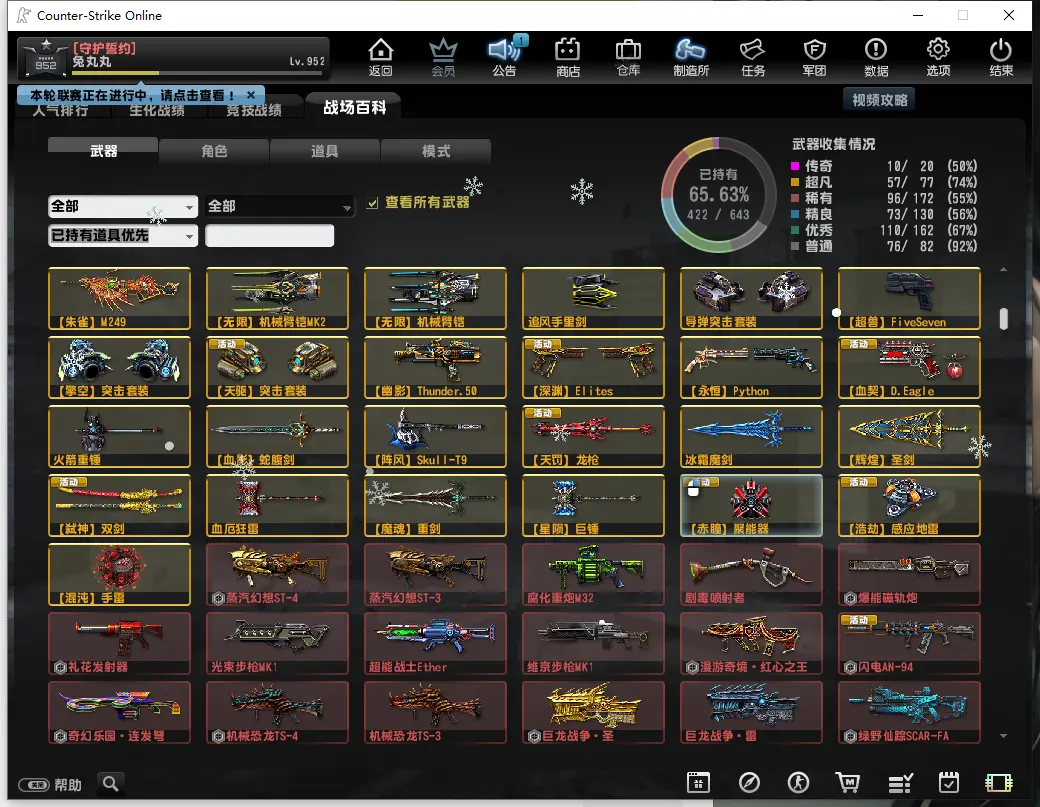Select the 竞技战绩 tab
This screenshot has width=1040, height=807.
point(254,110)
